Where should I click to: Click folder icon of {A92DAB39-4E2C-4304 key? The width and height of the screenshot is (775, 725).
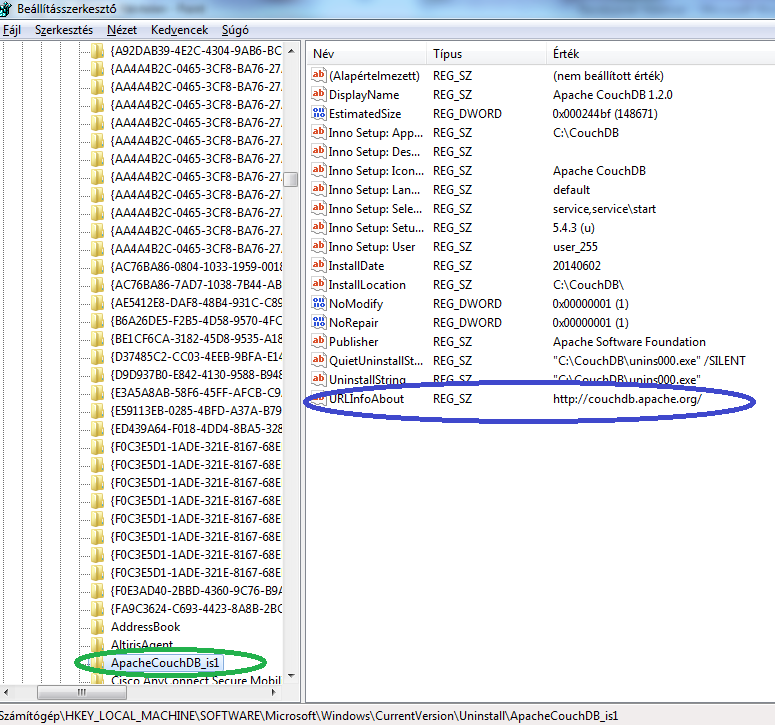[x=97, y=50]
